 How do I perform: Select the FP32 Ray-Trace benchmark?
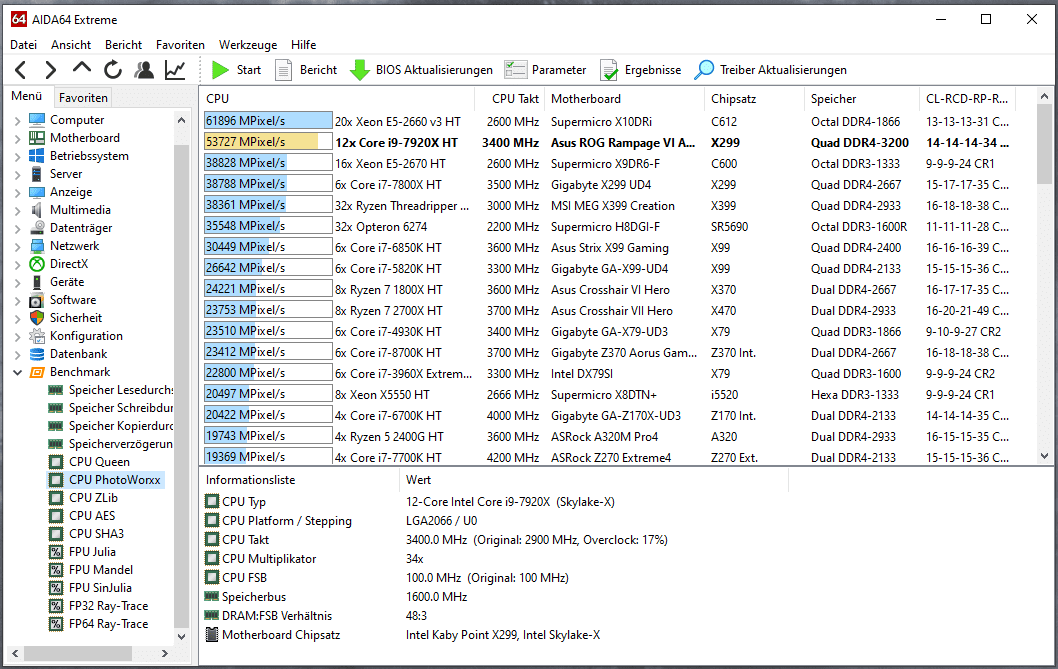click(99, 606)
